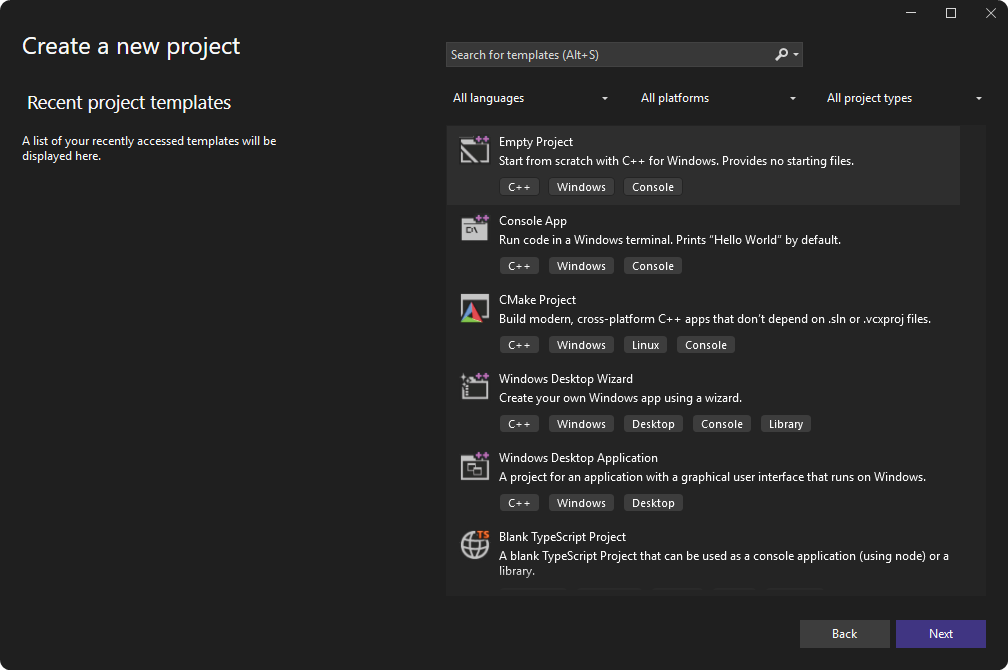Click the Desktop tag under Windows Desktop Application
1008x670 pixels.
[x=653, y=502]
